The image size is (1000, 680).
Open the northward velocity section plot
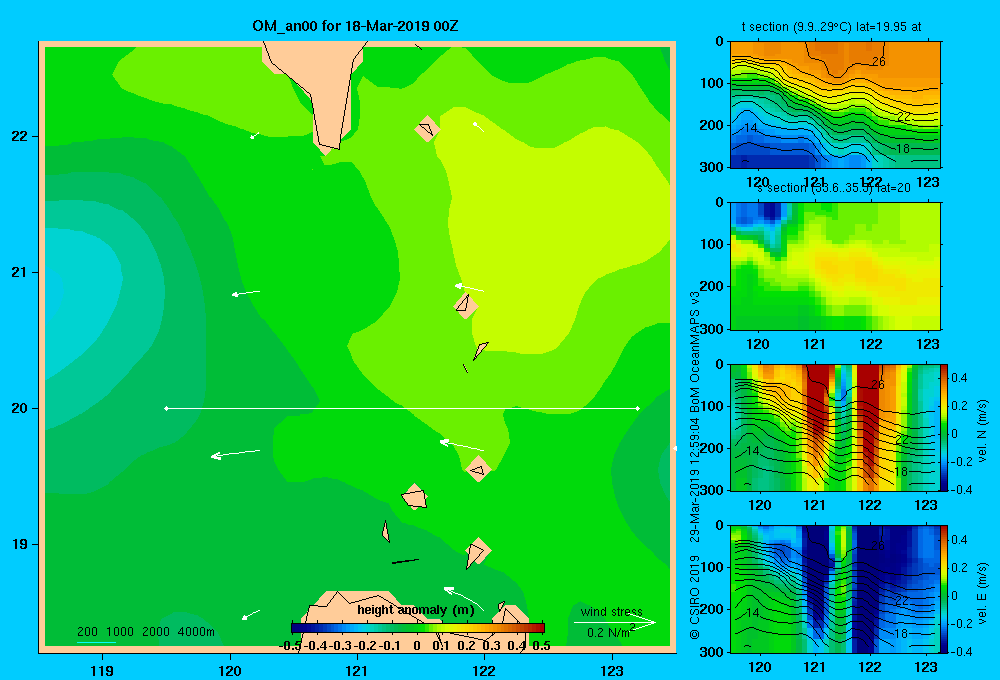tap(835, 427)
